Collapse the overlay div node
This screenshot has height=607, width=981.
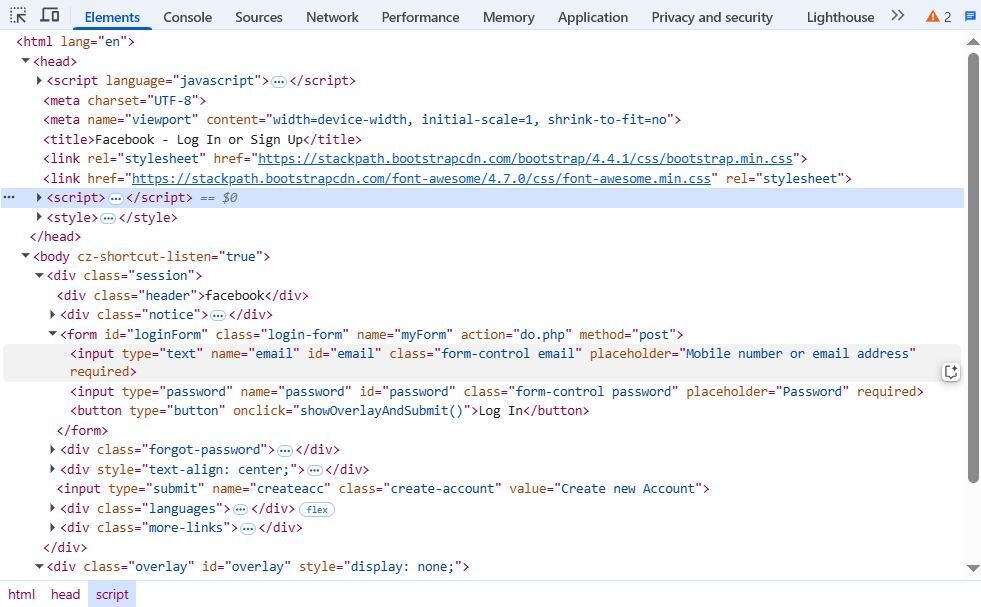pyautogui.click(x=39, y=566)
